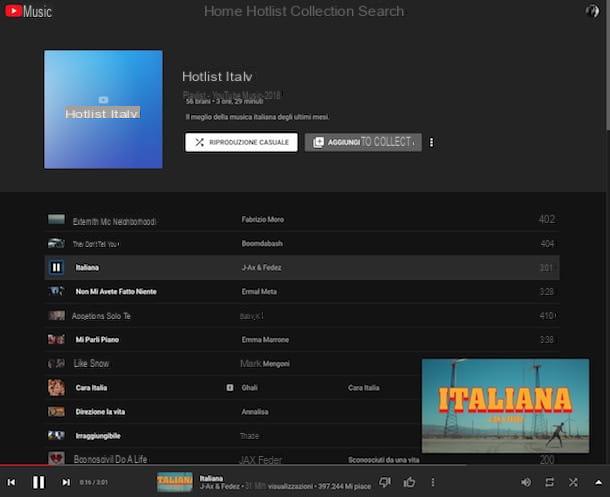Play Mi Parli Piano track
Image resolution: width=610 pixels, height=497 pixels.
97,340
